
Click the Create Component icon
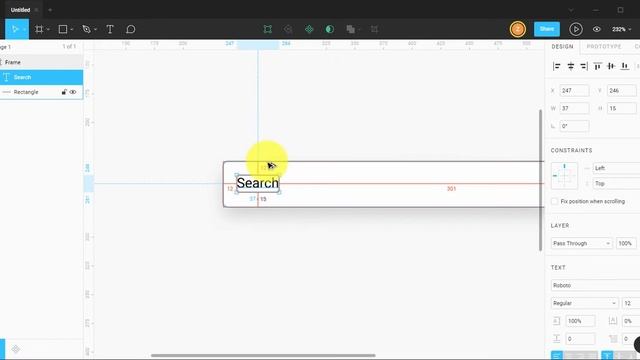pos(309,29)
